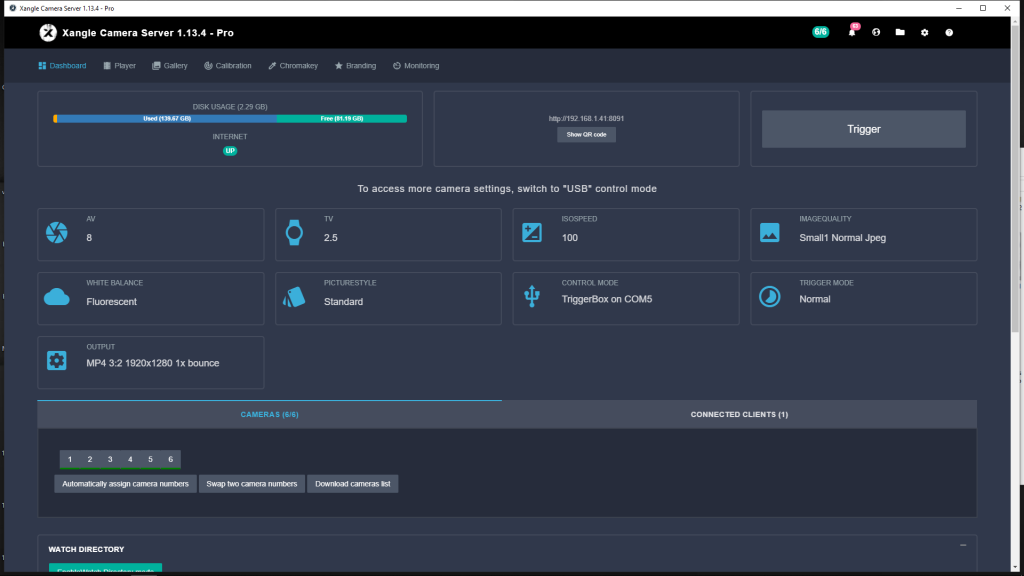Image resolution: width=1024 pixels, height=576 pixels.
Task: Select the White Balance cloud icon
Action: click(x=56, y=298)
